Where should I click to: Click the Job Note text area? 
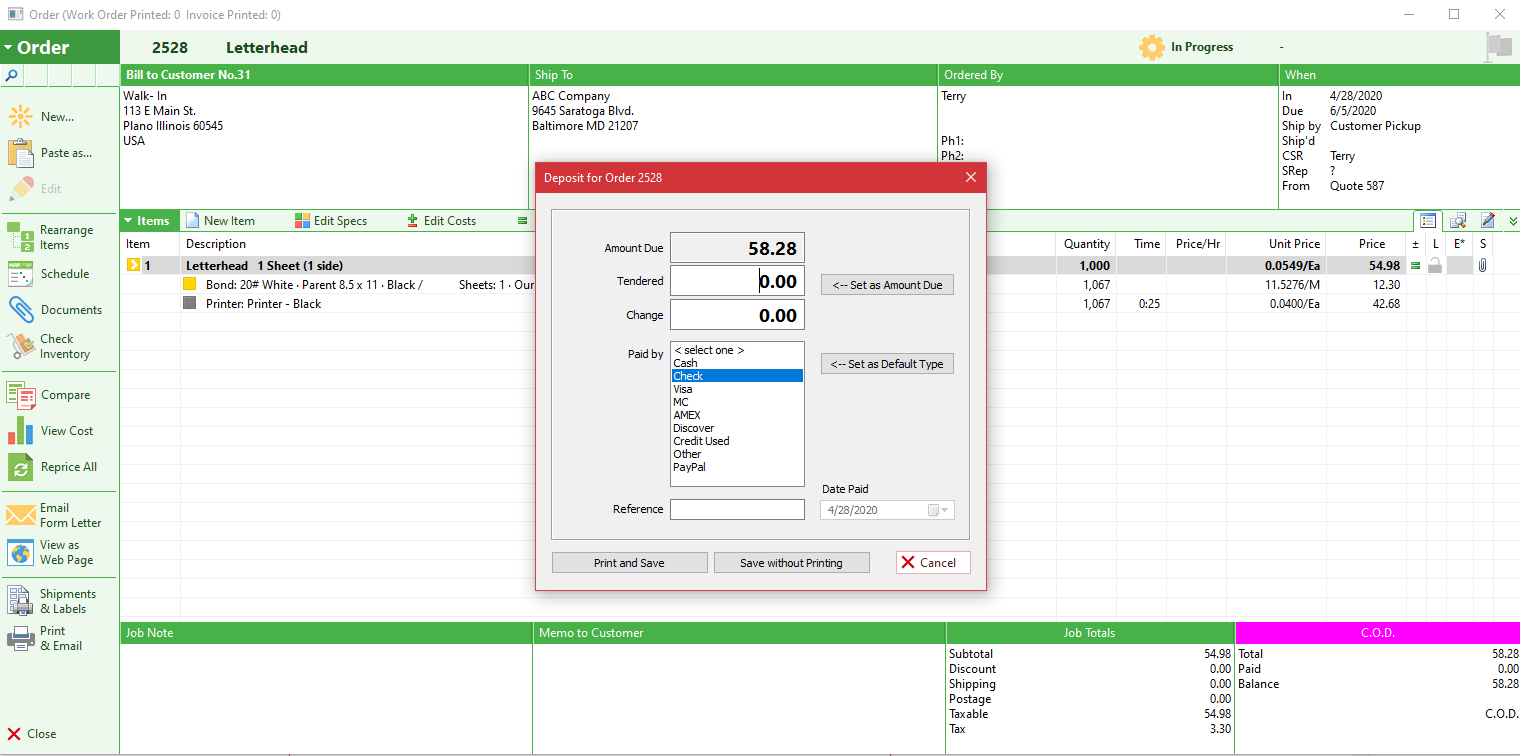[x=326, y=698]
